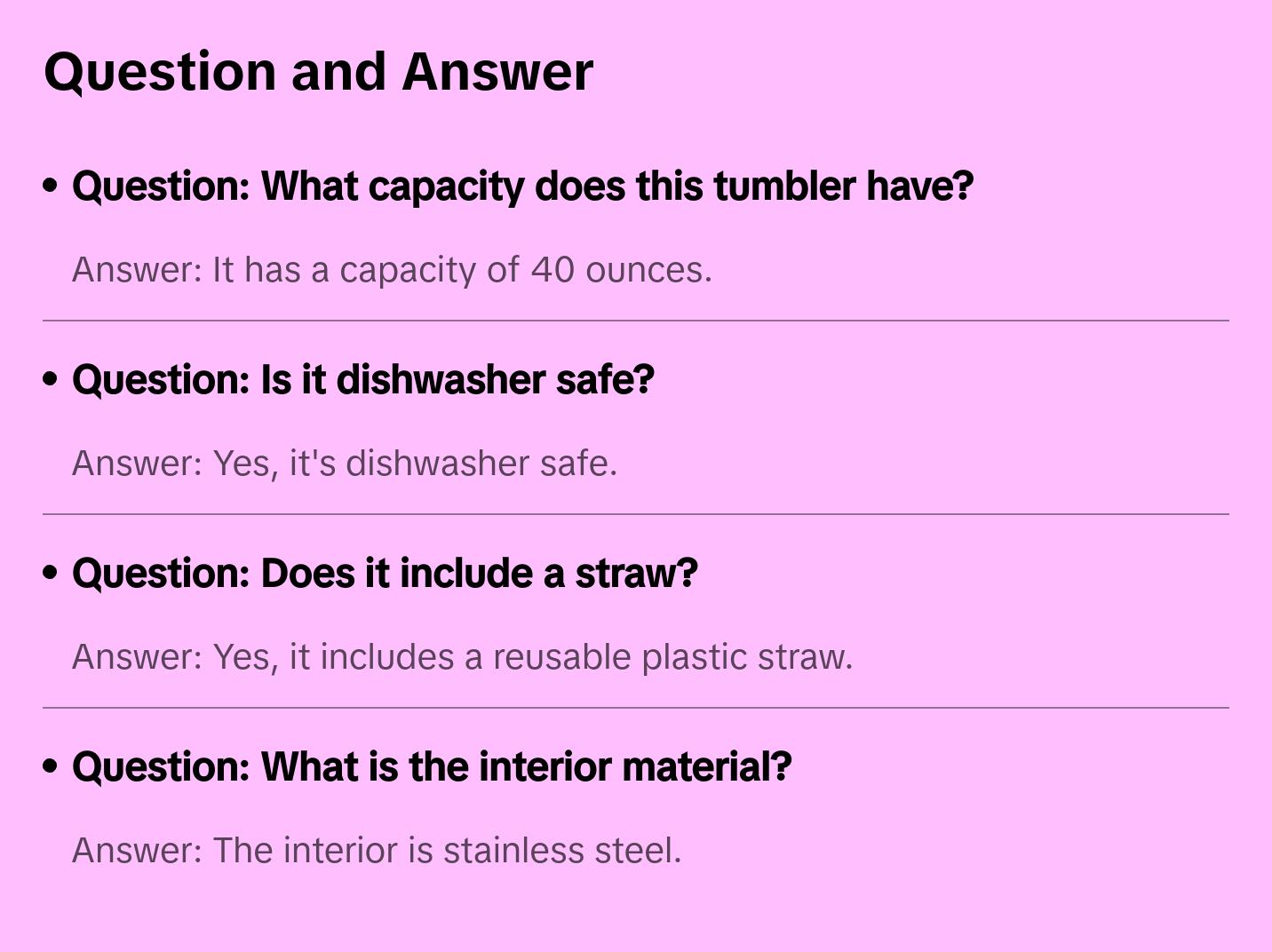Expand the tumbler capacity question
The height and width of the screenshot is (952, 1272).
tap(522, 186)
